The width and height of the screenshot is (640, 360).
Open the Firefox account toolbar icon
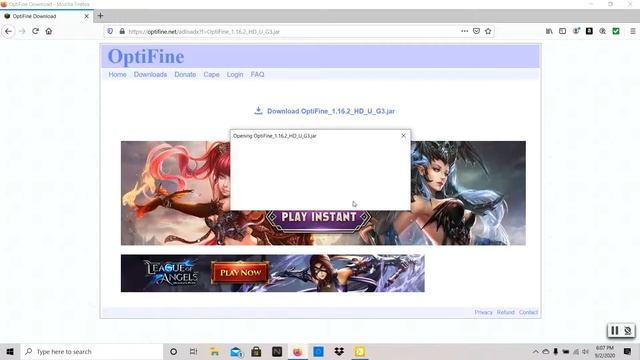coord(576,31)
